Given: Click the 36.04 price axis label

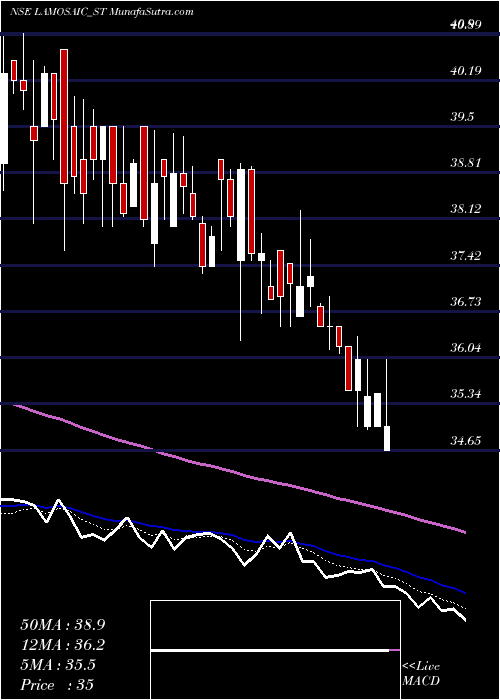Looking at the screenshot, I should point(466,348).
